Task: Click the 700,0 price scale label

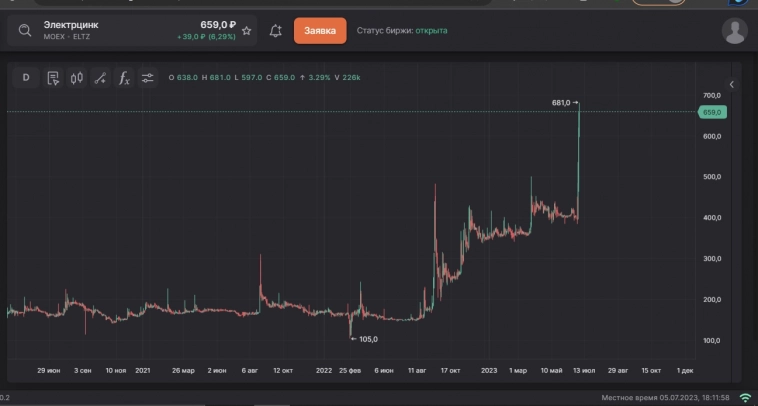Action: tap(712, 95)
